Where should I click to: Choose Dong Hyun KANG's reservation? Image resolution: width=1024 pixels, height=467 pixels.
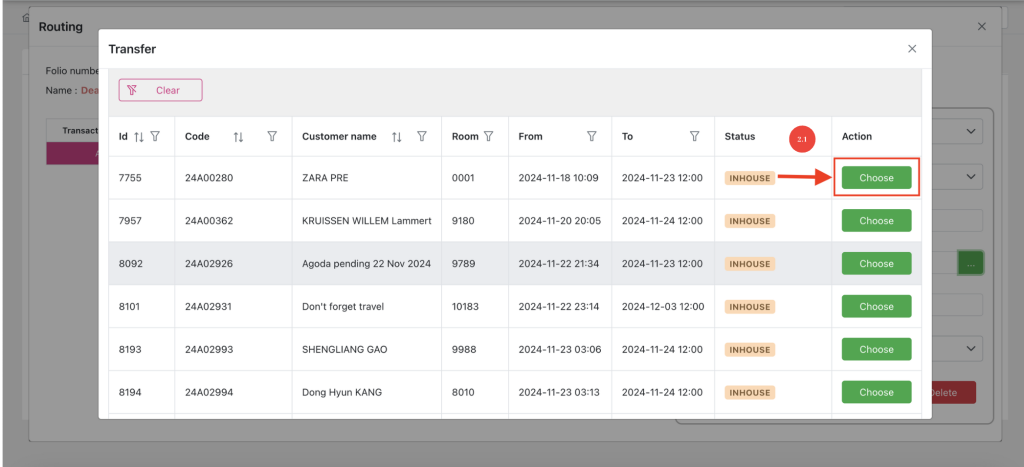pos(876,392)
